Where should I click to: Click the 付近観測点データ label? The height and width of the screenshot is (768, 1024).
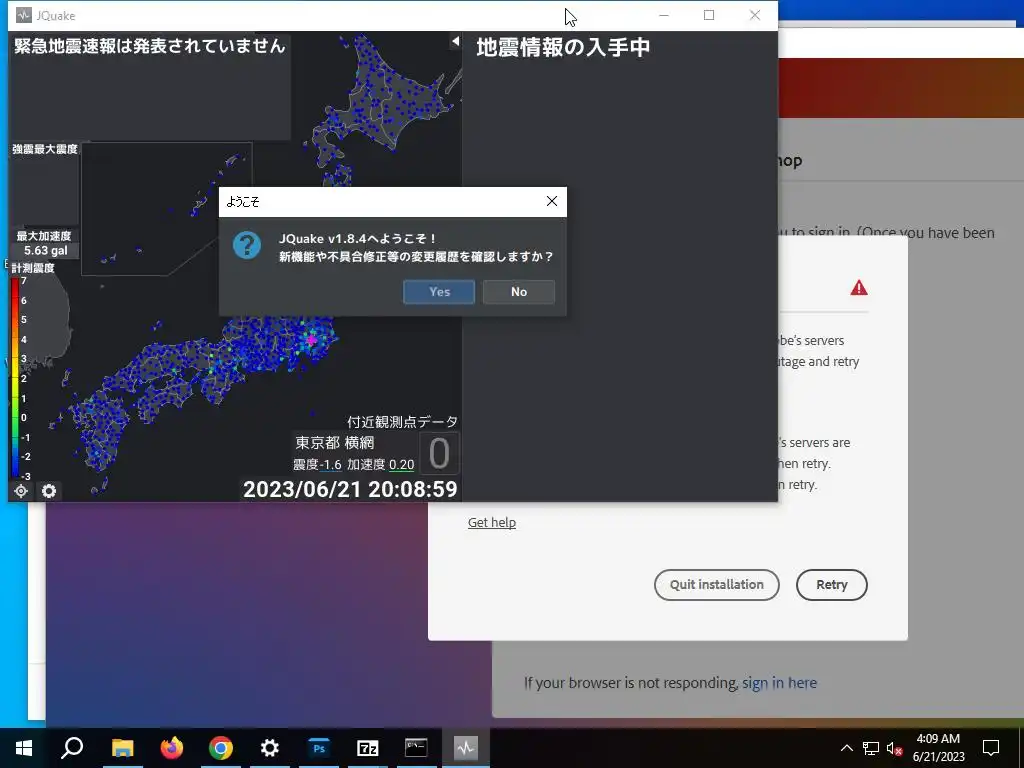point(402,422)
